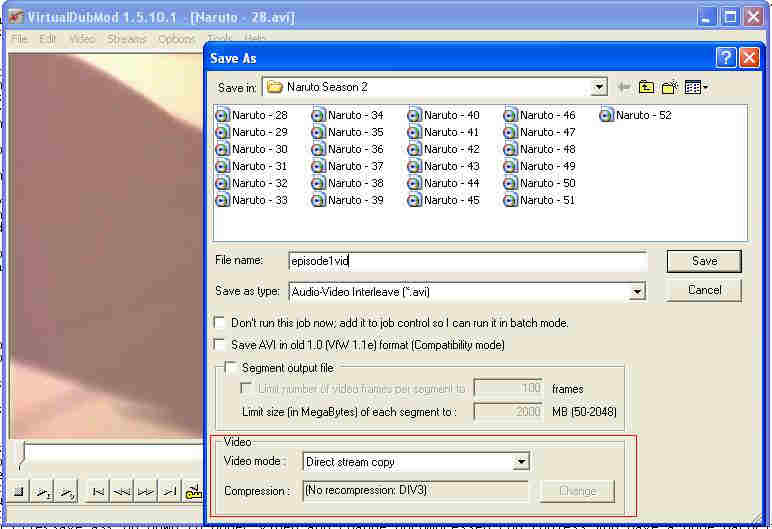Image resolution: width=772 pixels, height=529 pixels.
Task: Step forward one frame
Action: (145, 492)
